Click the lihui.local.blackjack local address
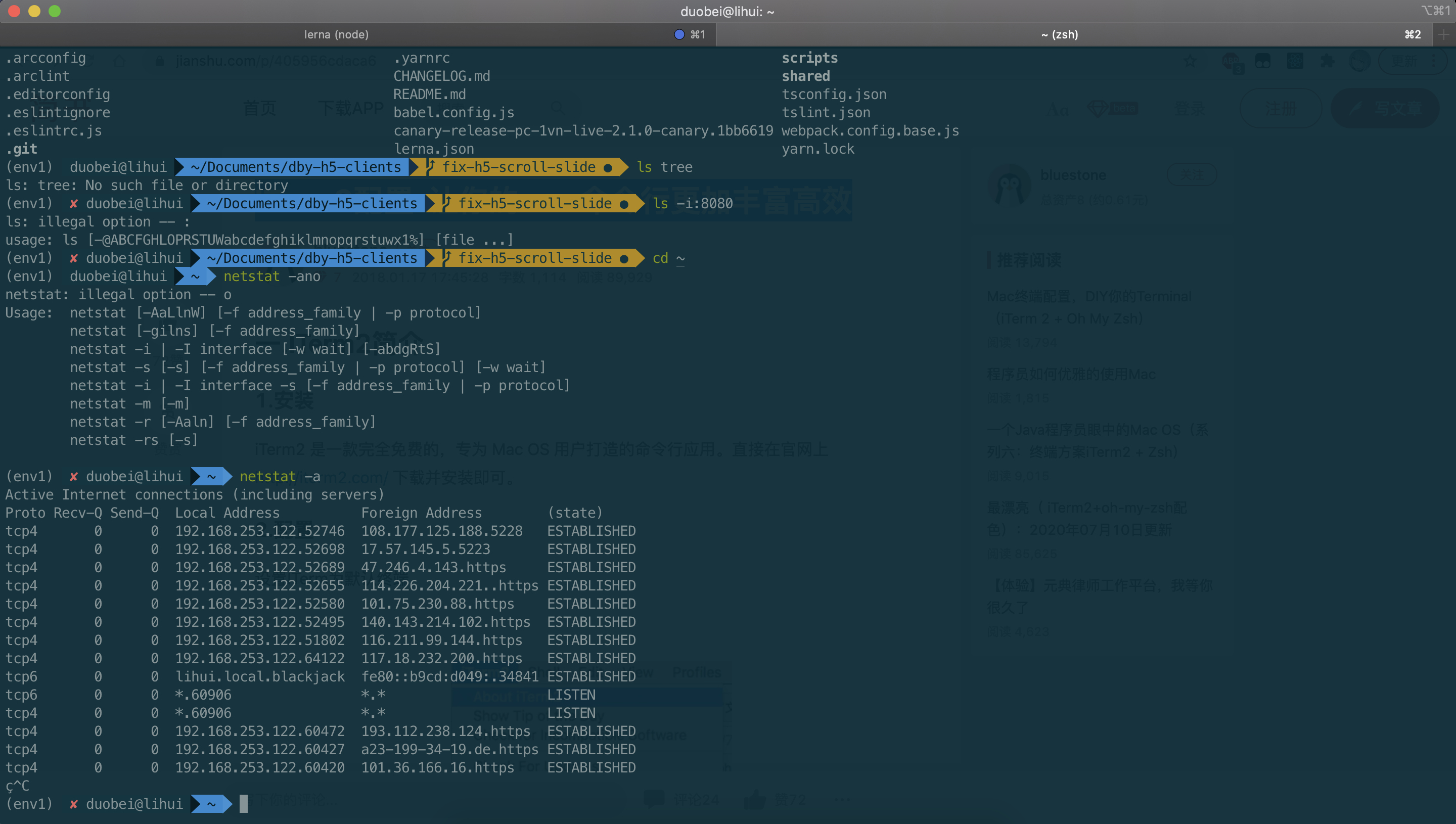 pyautogui.click(x=260, y=676)
